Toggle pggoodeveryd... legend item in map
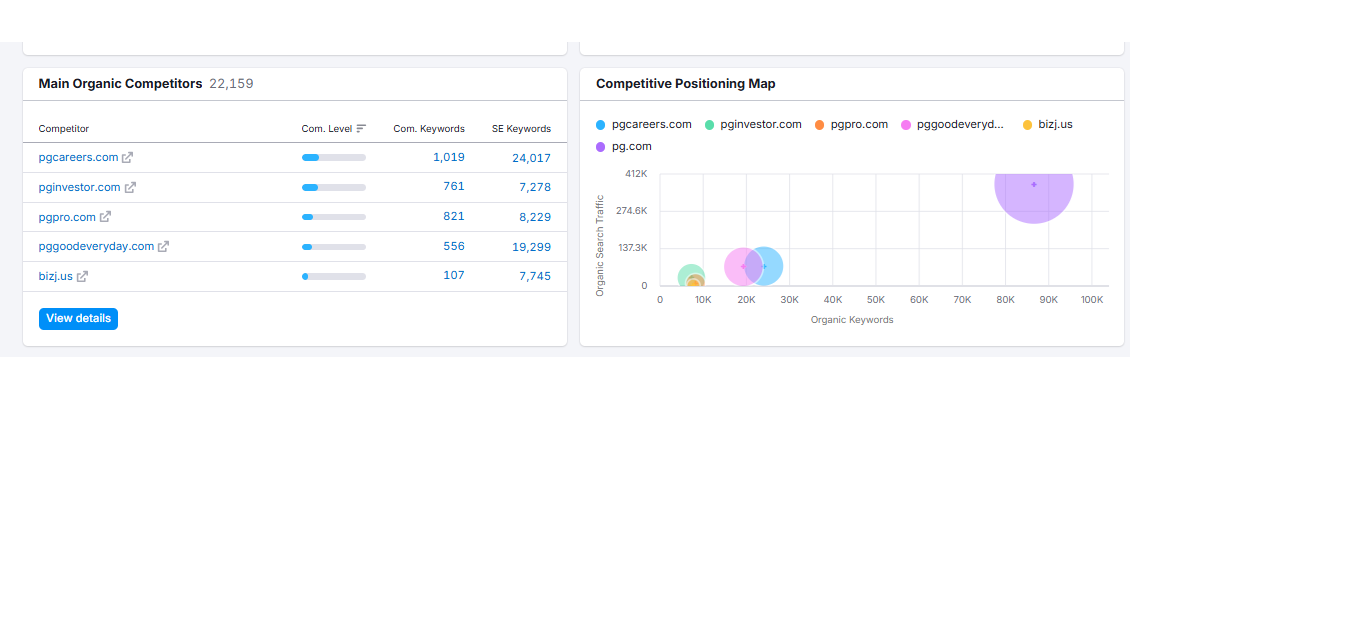The height and width of the screenshot is (636, 1346). coord(953,125)
